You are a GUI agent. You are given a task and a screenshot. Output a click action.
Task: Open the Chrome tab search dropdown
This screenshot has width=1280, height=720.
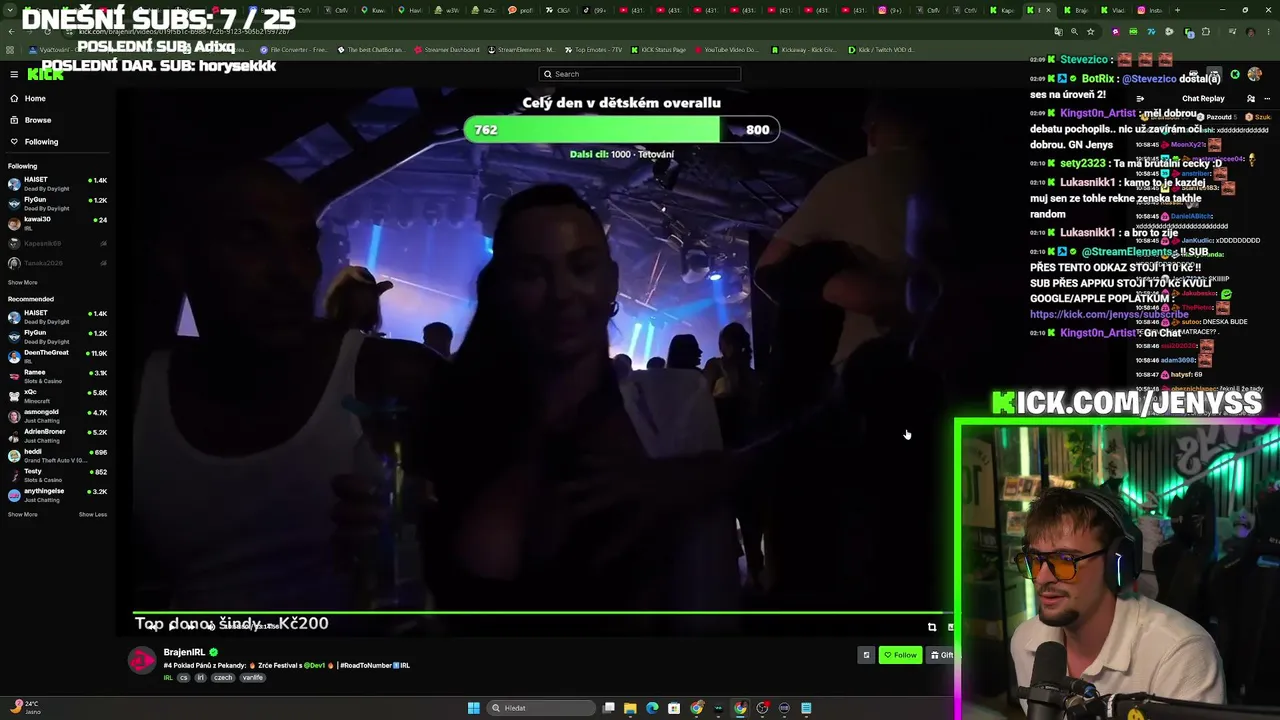tap(10, 10)
